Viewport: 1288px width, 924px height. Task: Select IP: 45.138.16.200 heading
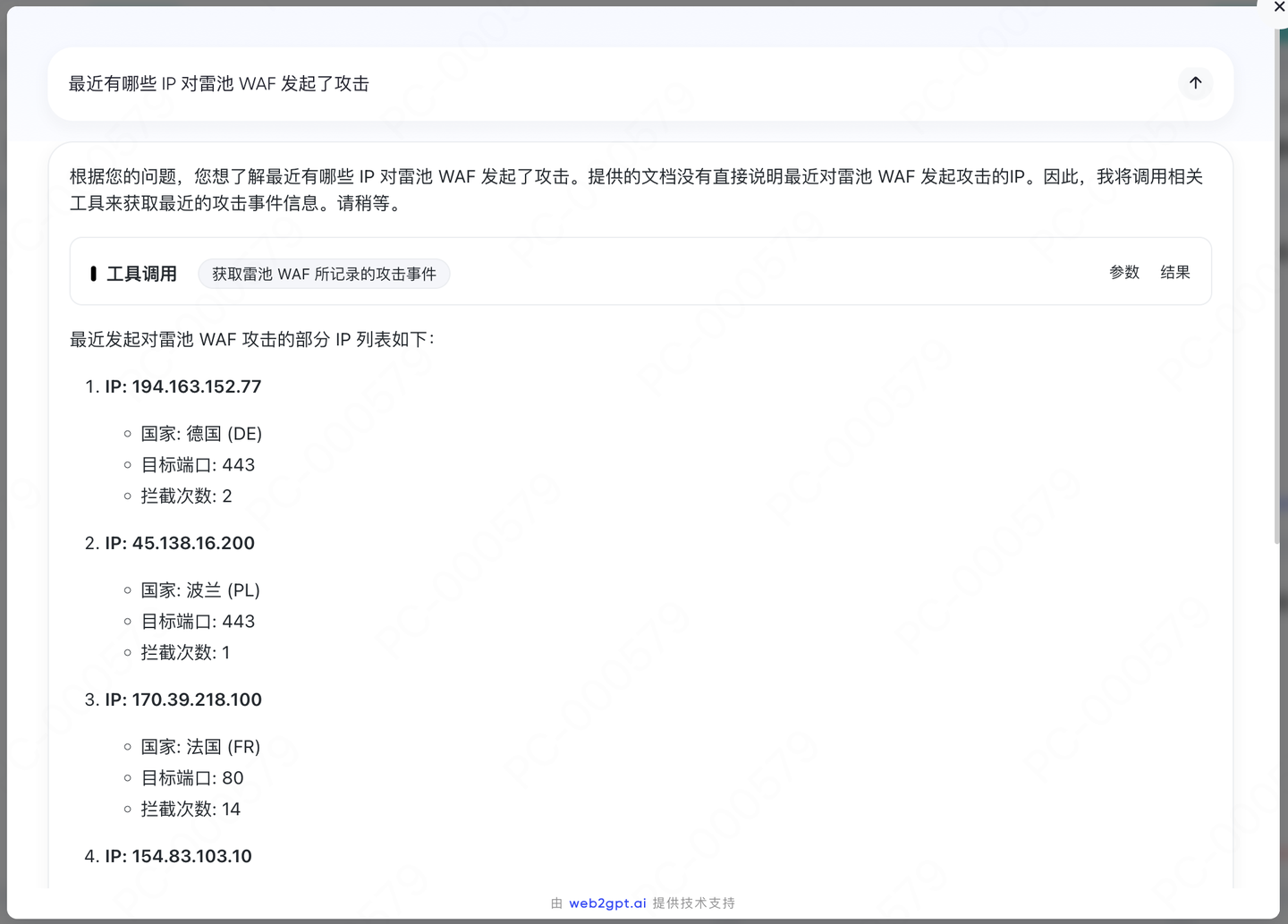coord(180,543)
